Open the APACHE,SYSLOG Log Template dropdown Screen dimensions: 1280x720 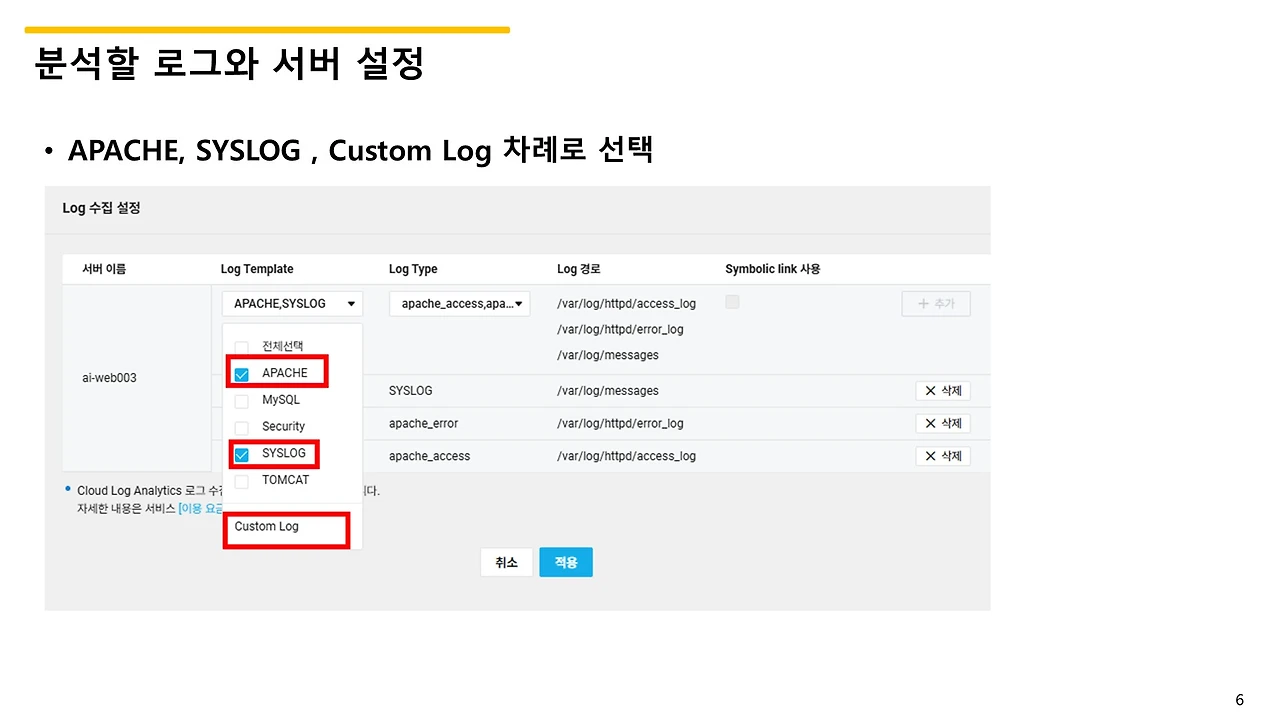(292, 304)
